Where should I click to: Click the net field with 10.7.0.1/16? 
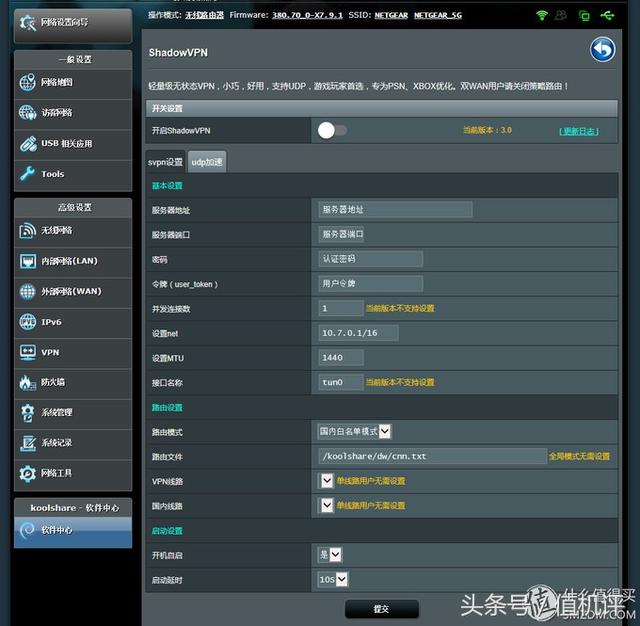tap(358, 333)
